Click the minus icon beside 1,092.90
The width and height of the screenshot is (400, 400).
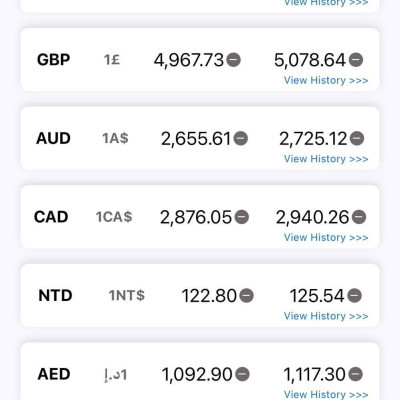242,374
